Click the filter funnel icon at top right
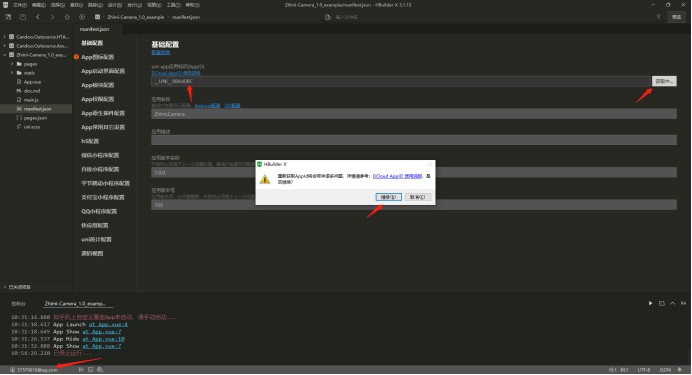The width and height of the screenshot is (692, 375). 658,17
